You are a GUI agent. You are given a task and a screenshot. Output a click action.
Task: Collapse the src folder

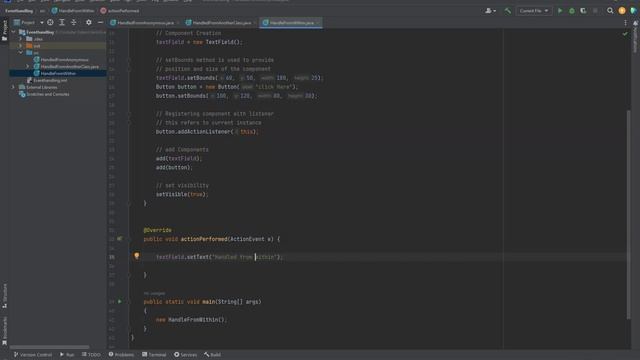pos(21,53)
